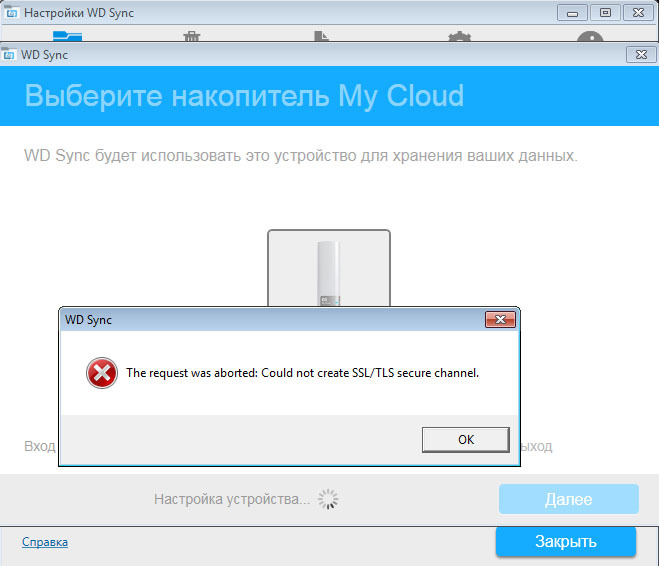The height and width of the screenshot is (566, 659).
Task: Open folders tab icon in Настройки WD Sync
Action: coord(67,36)
